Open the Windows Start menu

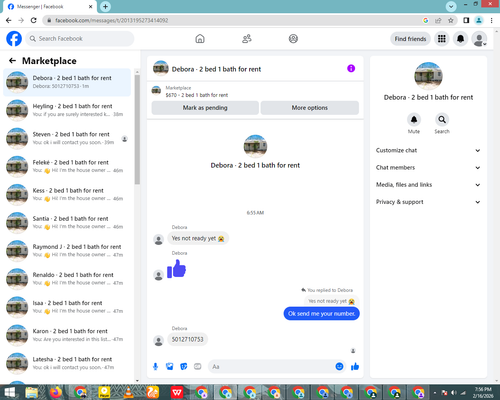tap(9, 392)
